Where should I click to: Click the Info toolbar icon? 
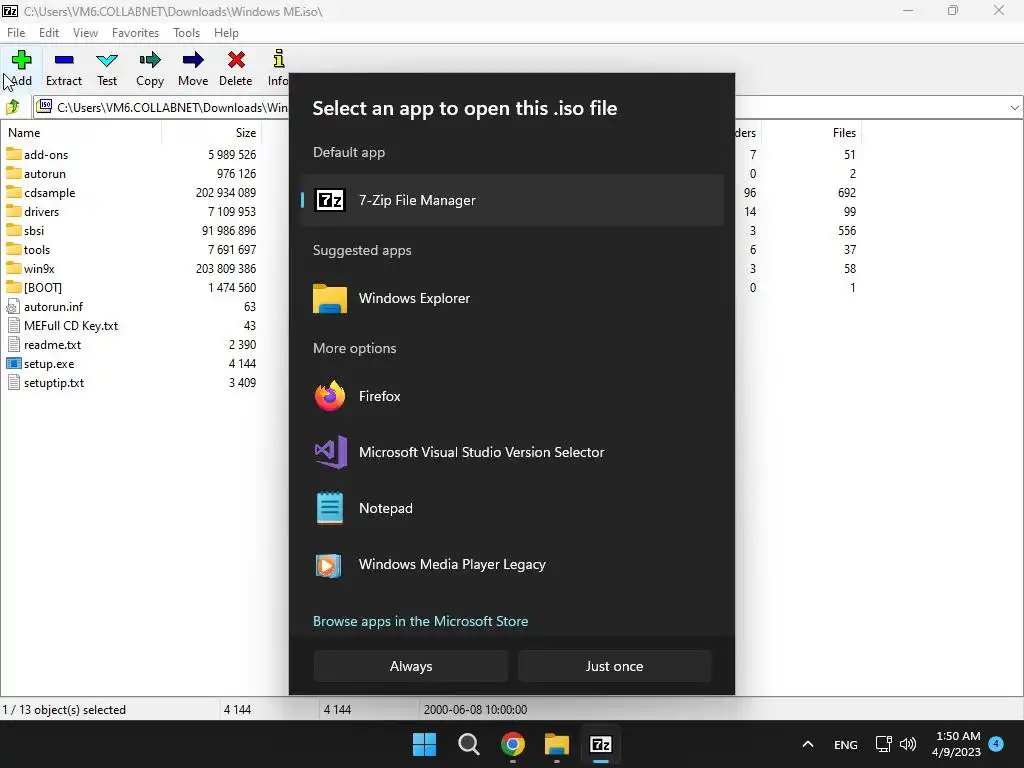click(279, 59)
